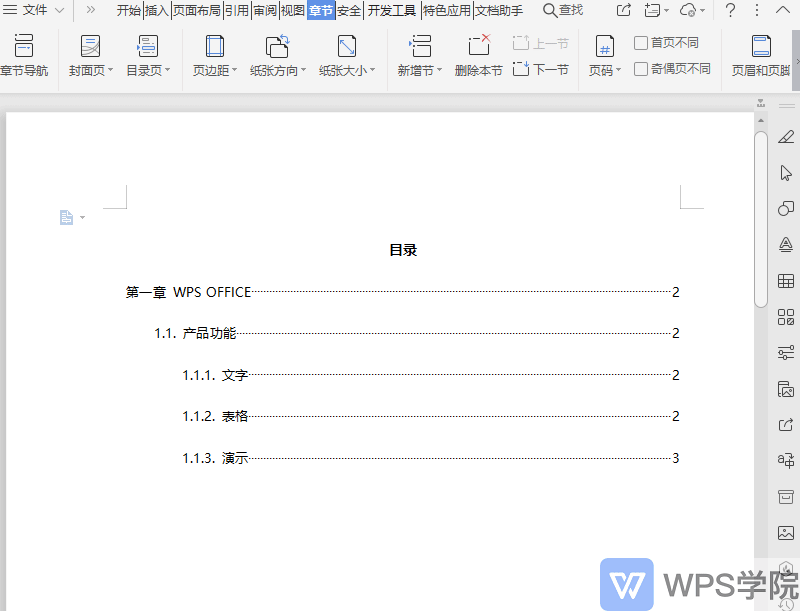Open the 章节导航 chapter navigation pane
800x611 pixels.
point(24,55)
